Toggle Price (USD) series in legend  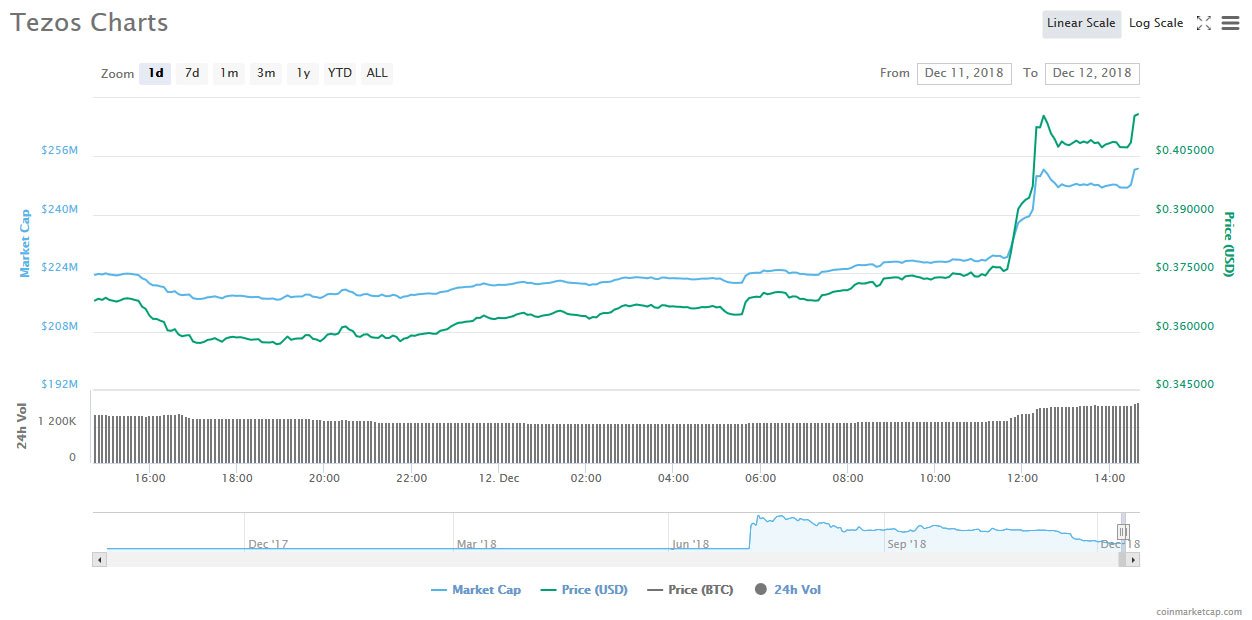click(x=584, y=590)
